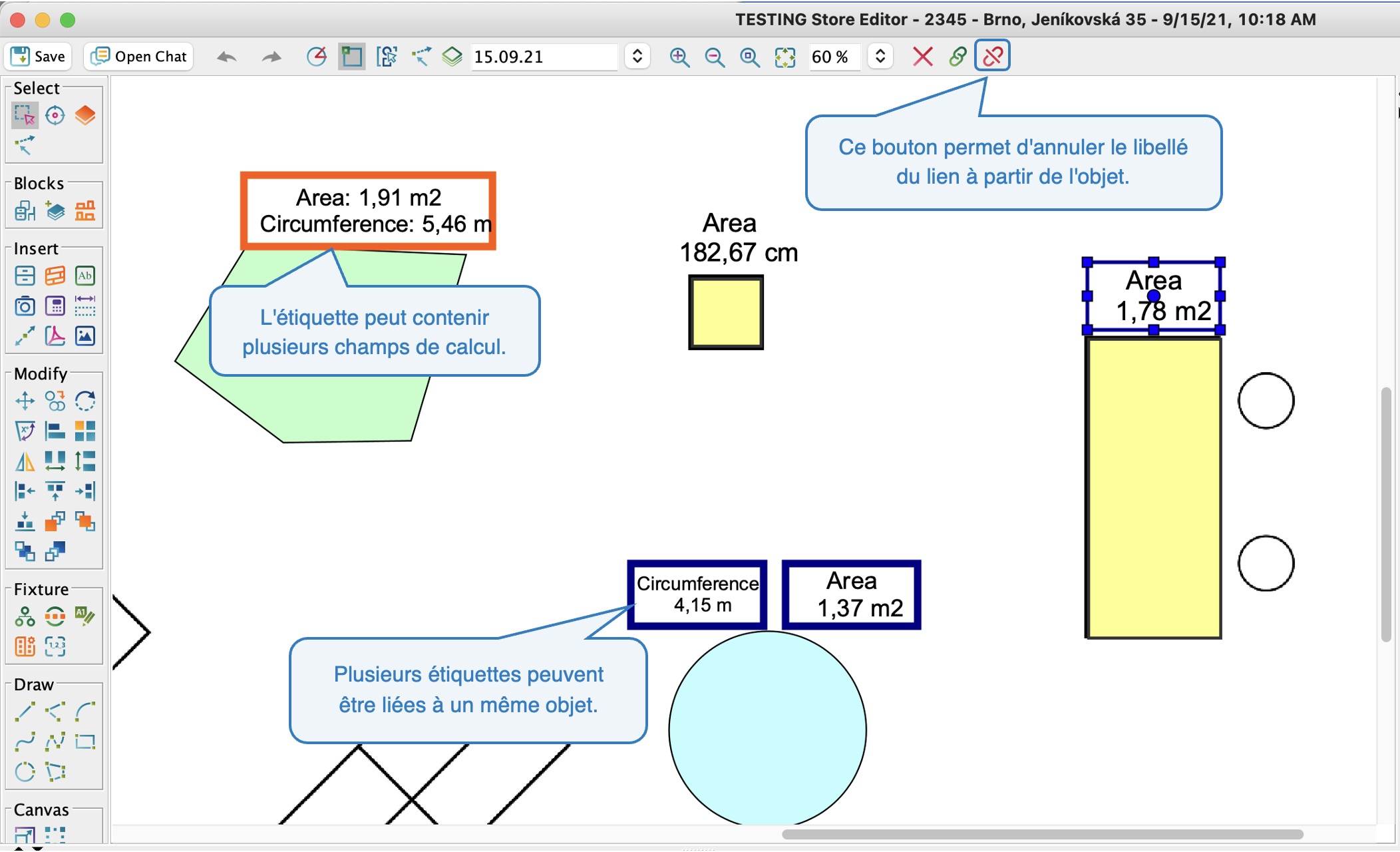Toggle the highlighted canvas frame button
This screenshot has width=1400, height=852.
click(x=351, y=57)
